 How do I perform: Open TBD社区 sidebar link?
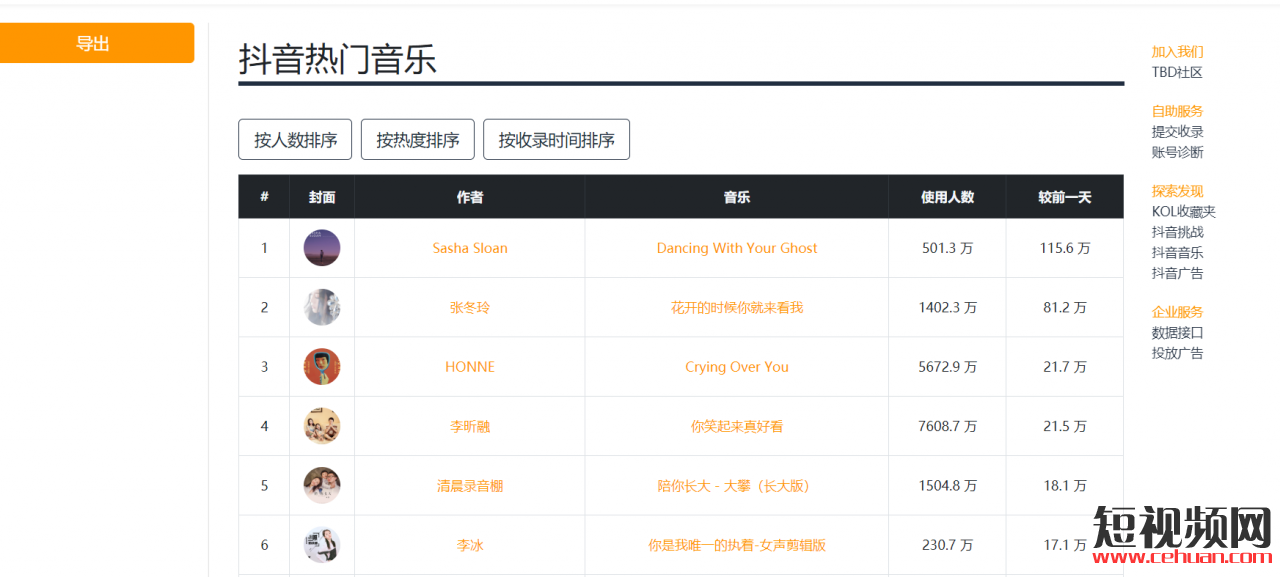click(x=1177, y=72)
